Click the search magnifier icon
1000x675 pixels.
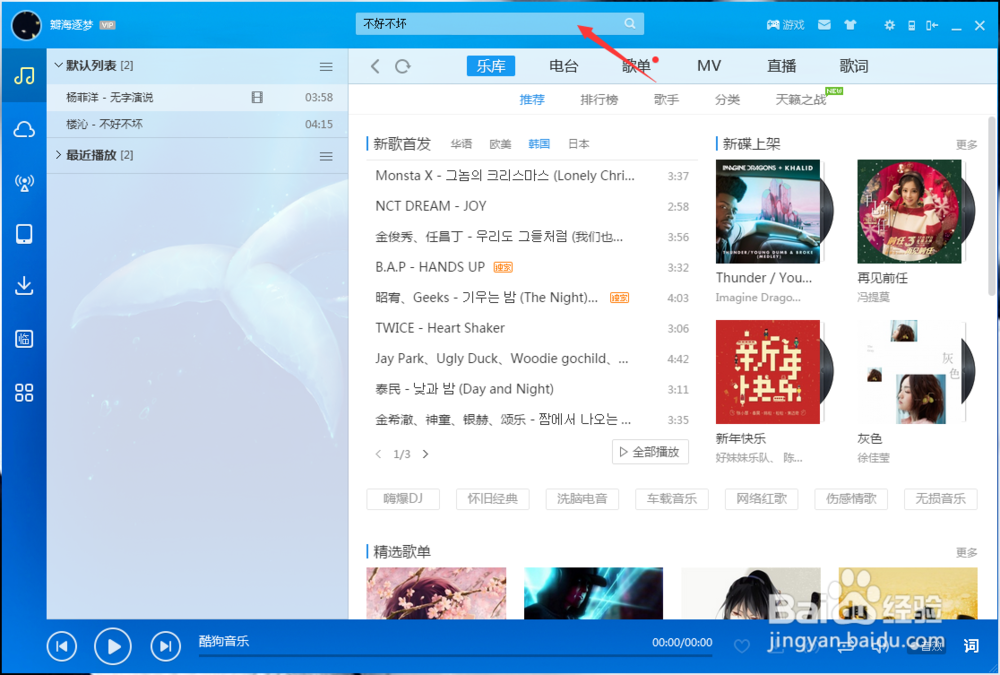point(629,24)
